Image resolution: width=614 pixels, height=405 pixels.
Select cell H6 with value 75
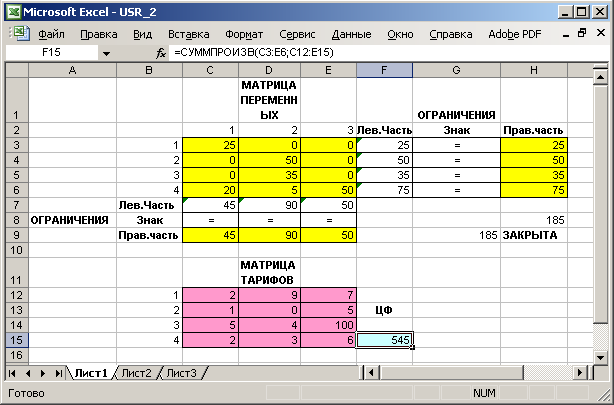pos(534,190)
